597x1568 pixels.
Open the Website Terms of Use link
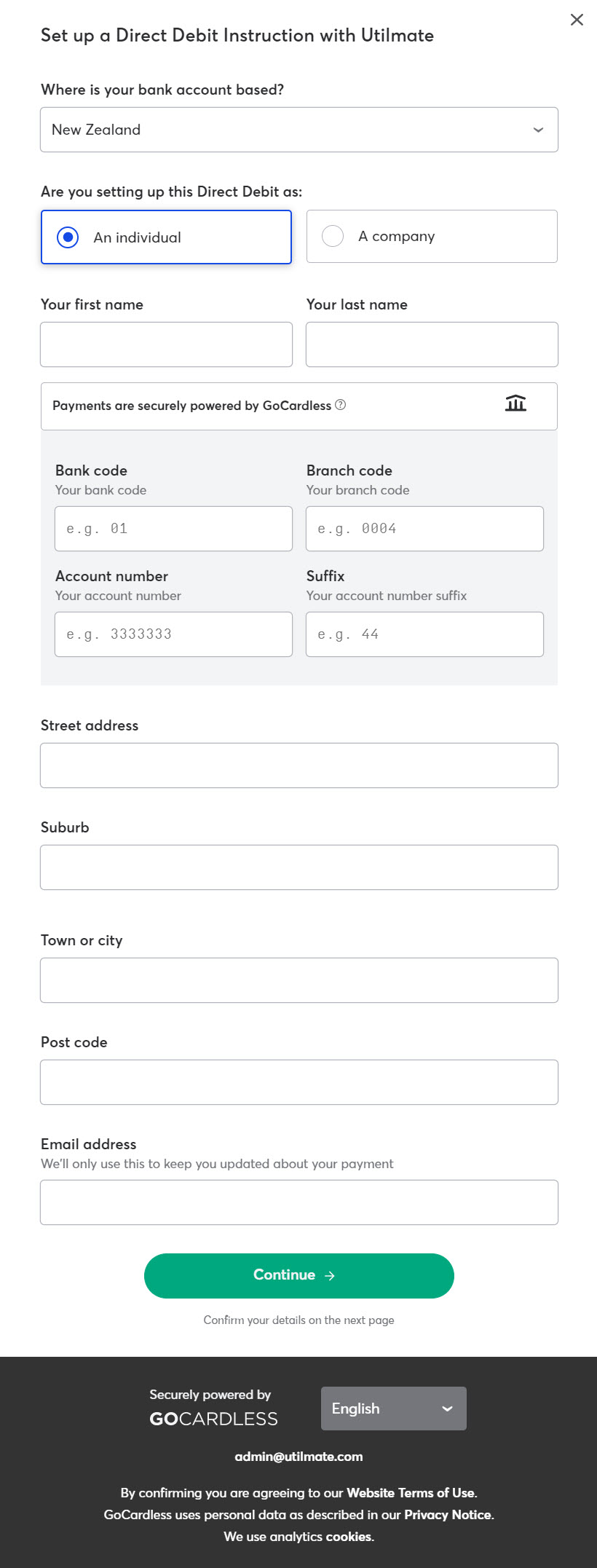point(411,1493)
